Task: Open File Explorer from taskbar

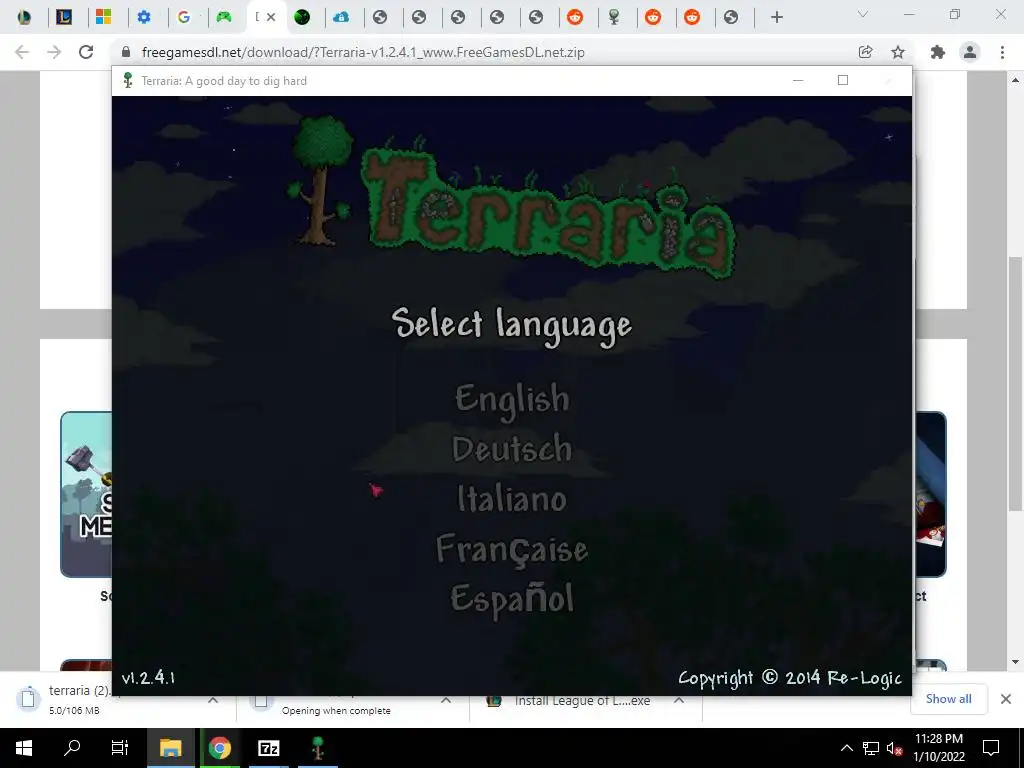Action: (170, 748)
